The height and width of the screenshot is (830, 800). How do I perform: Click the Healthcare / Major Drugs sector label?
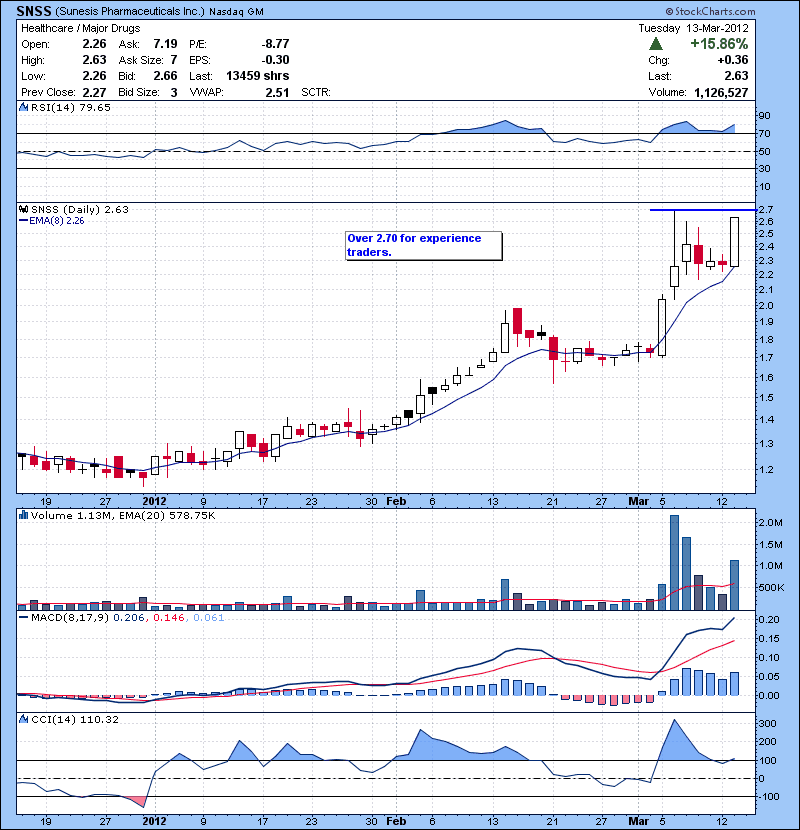click(x=80, y=28)
